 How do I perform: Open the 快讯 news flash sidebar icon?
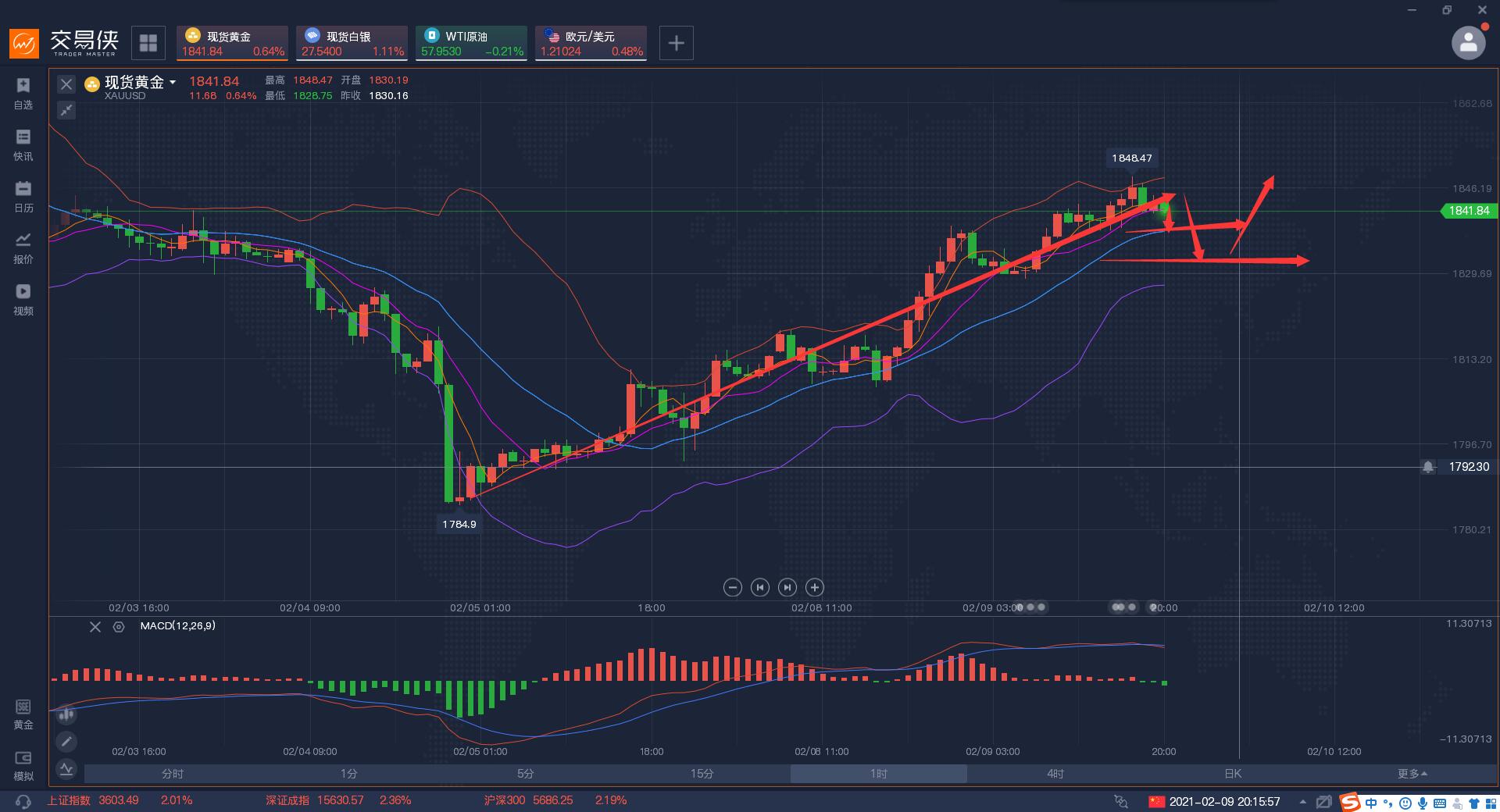pyautogui.click(x=23, y=144)
